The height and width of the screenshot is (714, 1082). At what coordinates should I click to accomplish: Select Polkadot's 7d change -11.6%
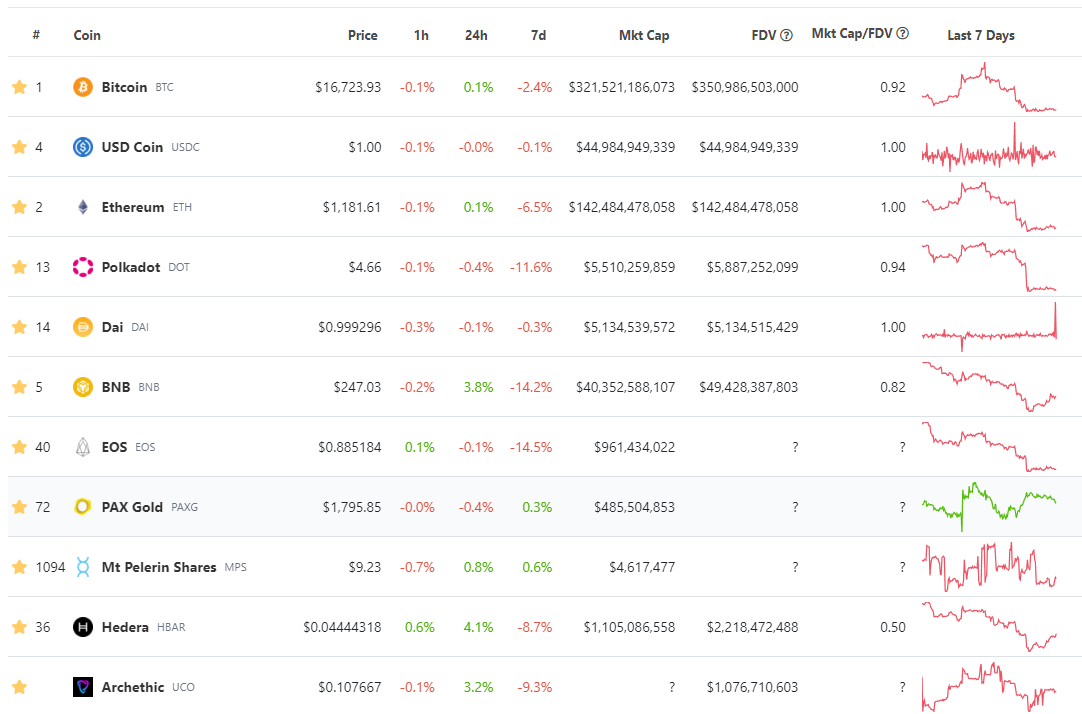click(x=531, y=267)
